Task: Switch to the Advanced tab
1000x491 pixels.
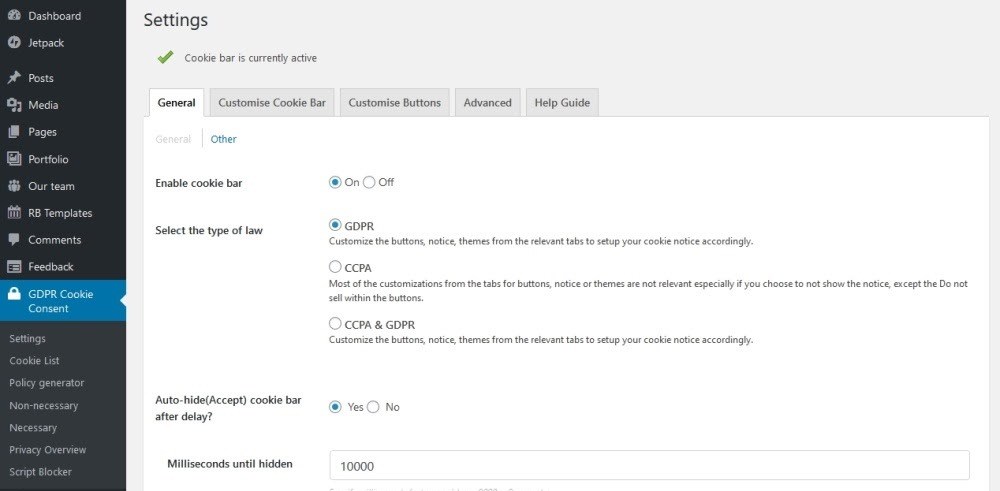Action: 488,103
